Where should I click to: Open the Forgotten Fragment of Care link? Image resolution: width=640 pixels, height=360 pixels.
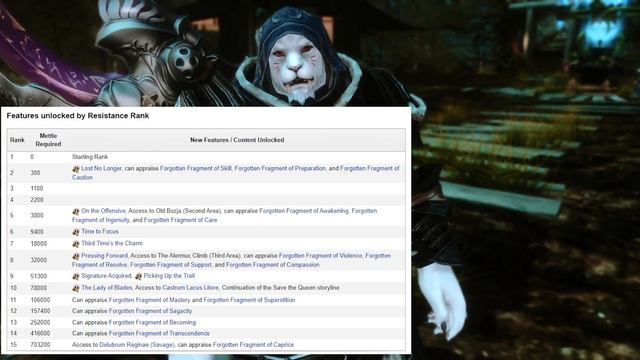[x=180, y=220]
